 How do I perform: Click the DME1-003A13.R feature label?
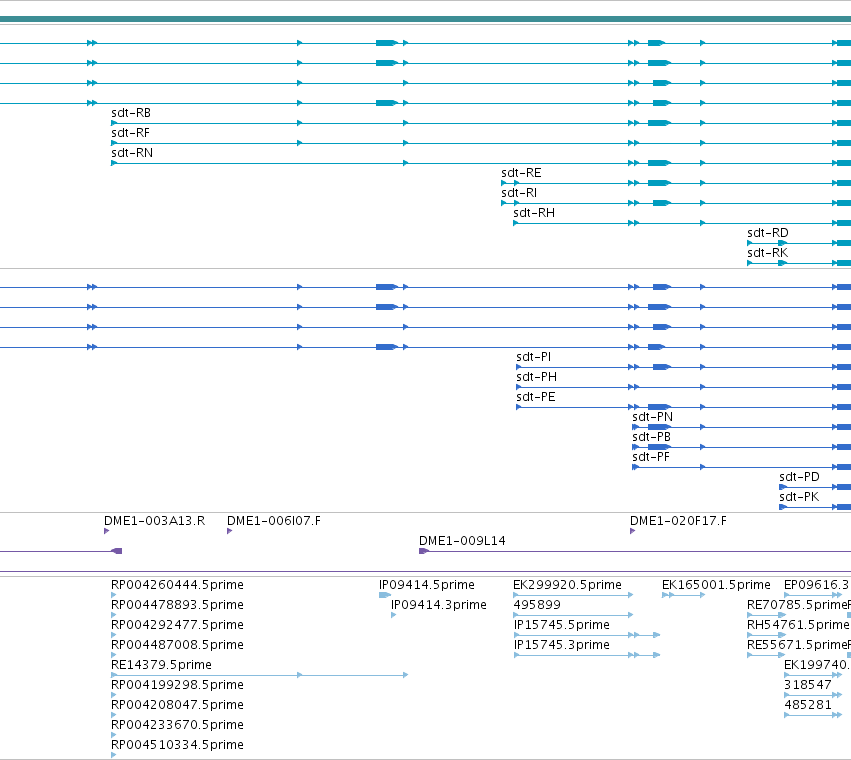click(155, 521)
